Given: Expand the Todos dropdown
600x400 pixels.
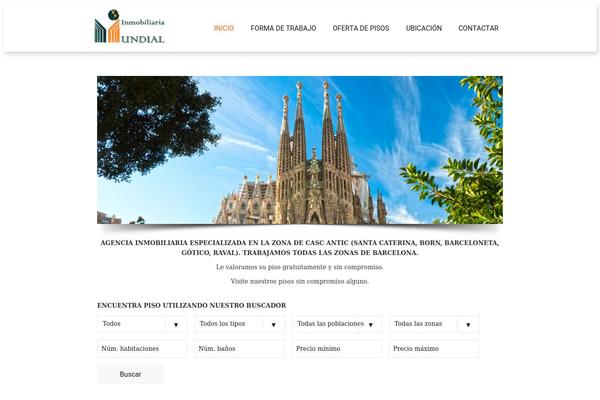Looking at the screenshot, I should (x=142, y=324).
